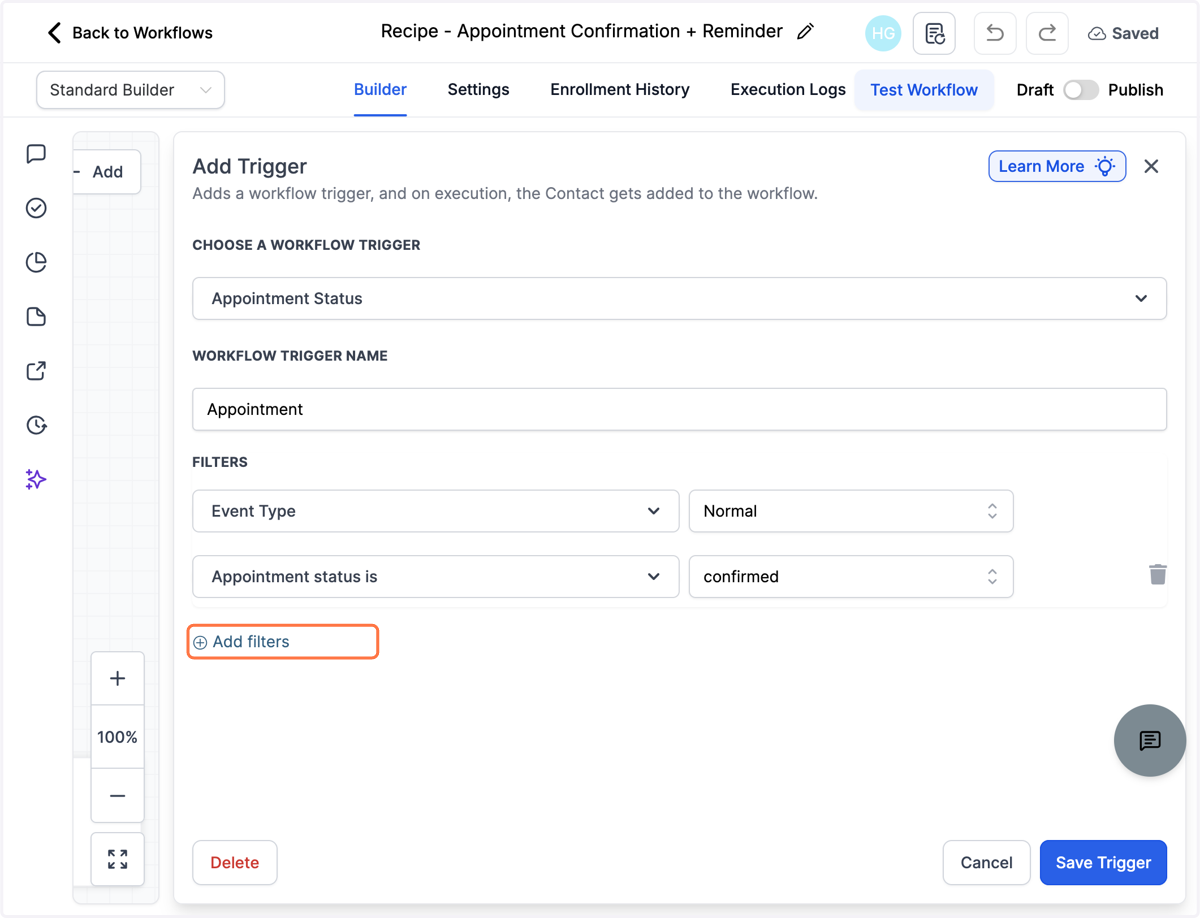Change the confirmed status value selector

pyautogui.click(x=851, y=577)
